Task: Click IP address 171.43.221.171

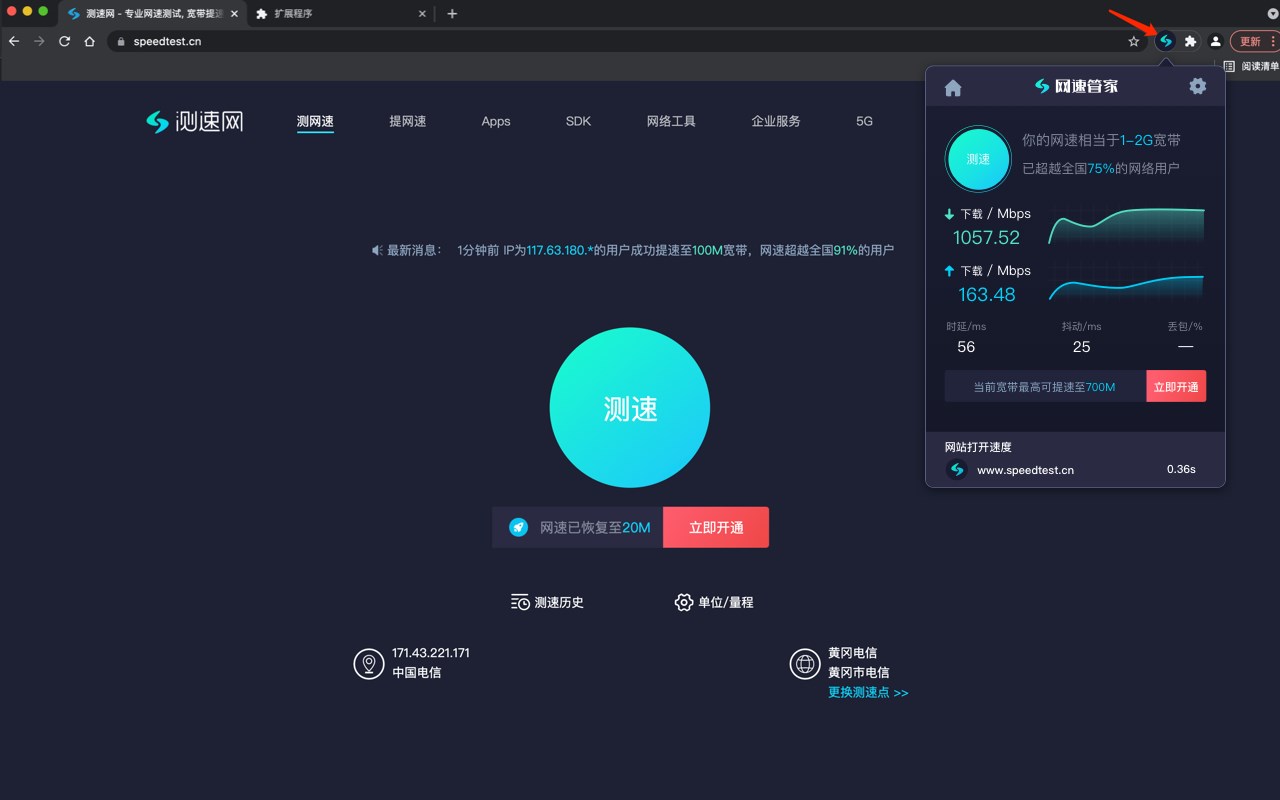Action: coord(431,652)
